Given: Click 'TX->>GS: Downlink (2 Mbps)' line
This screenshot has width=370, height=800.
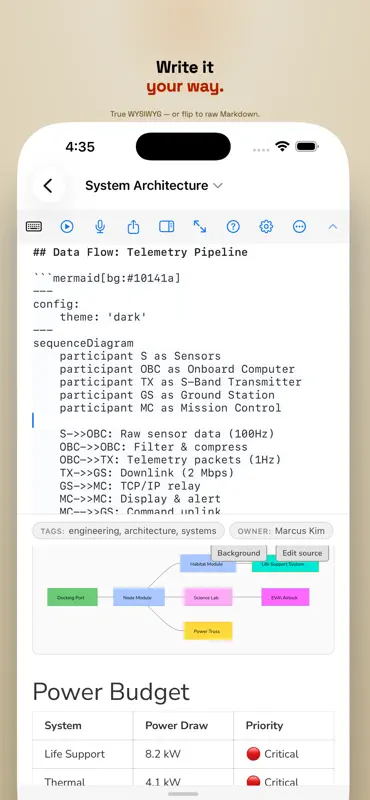Looking at the screenshot, I should (x=146, y=473).
